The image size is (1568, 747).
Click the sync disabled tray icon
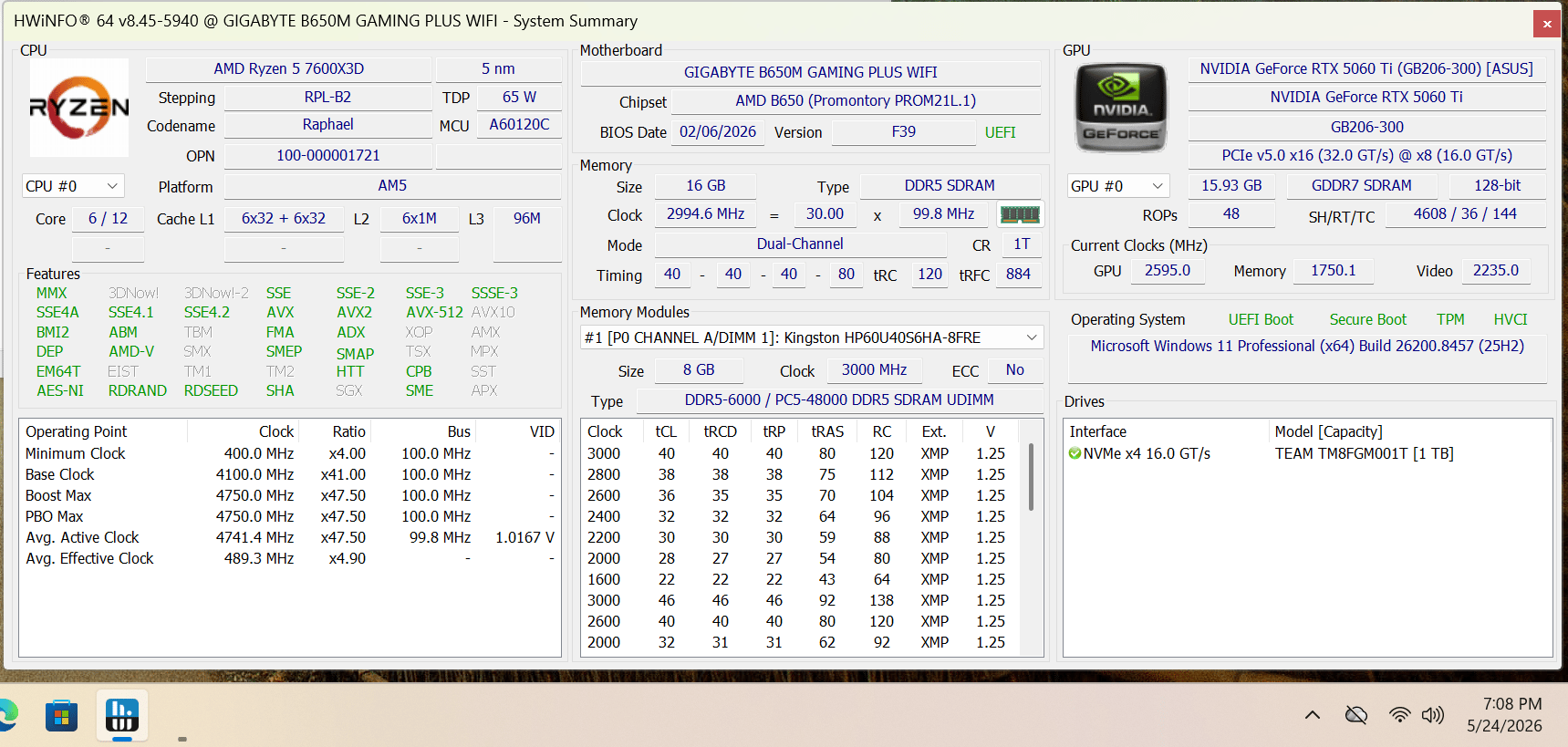(x=1356, y=715)
